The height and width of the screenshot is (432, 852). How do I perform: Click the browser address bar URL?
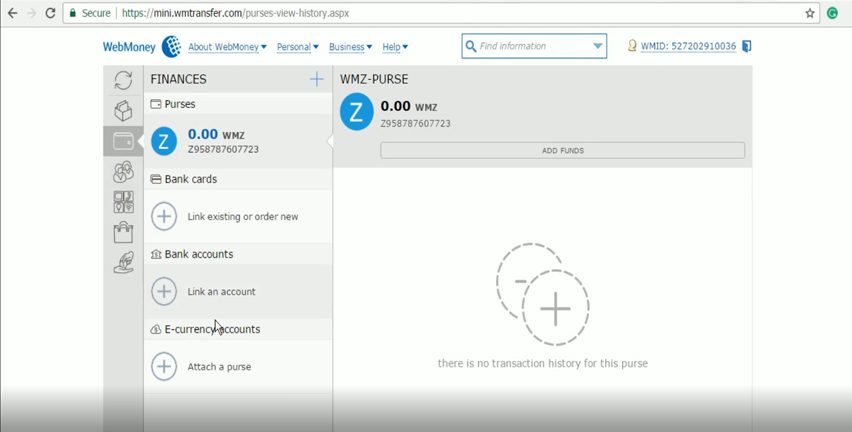[235, 13]
